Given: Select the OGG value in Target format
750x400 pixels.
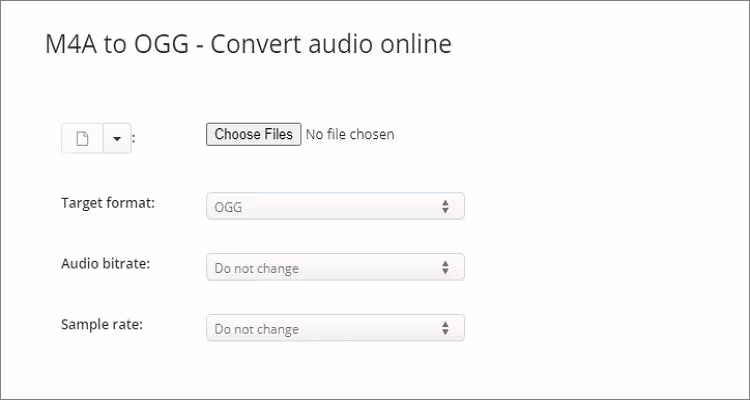Looking at the screenshot, I should click(228, 208).
